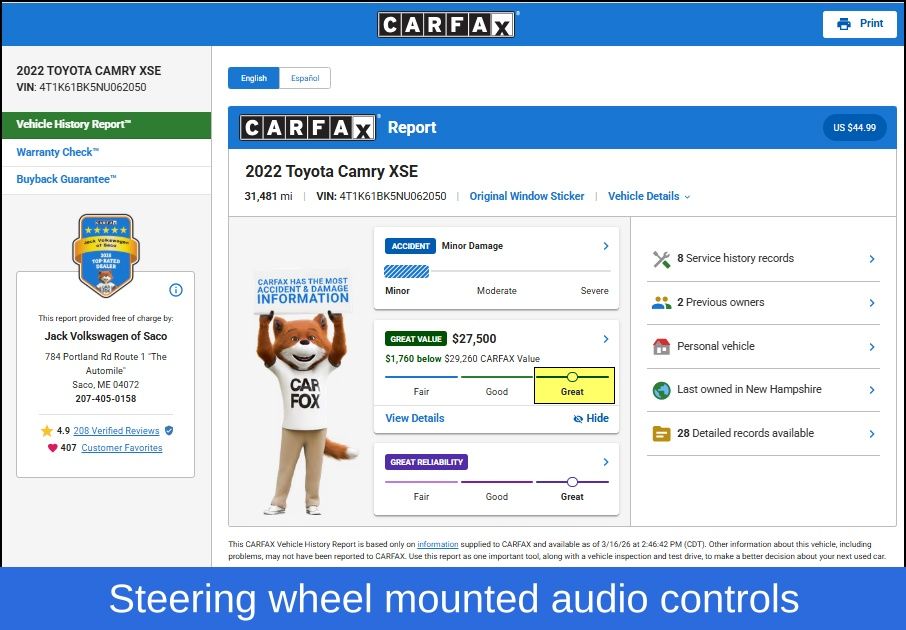This screenshot has height=630, width=906.
Task: Select the English language option
Action: point(254,78)
